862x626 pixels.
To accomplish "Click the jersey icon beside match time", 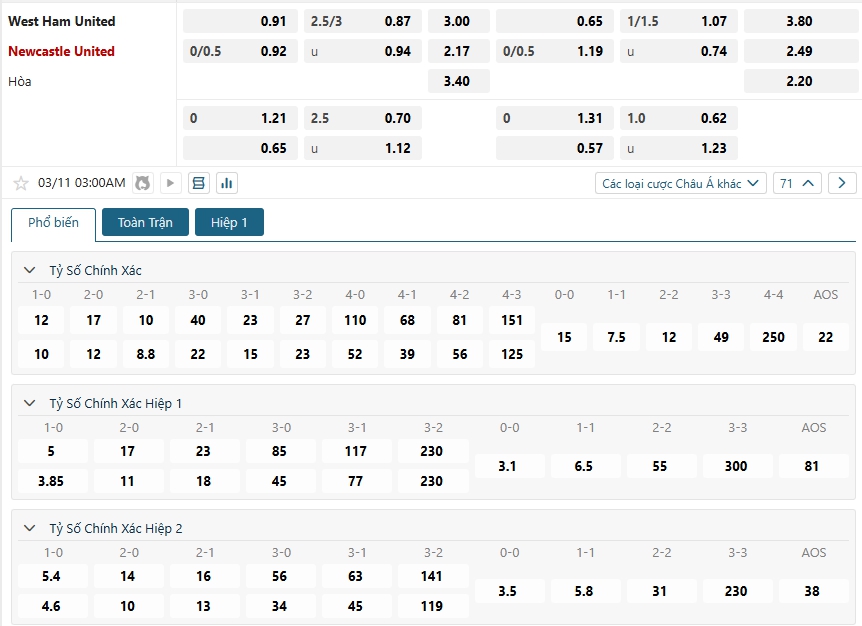I will click(x=143, y=183).
